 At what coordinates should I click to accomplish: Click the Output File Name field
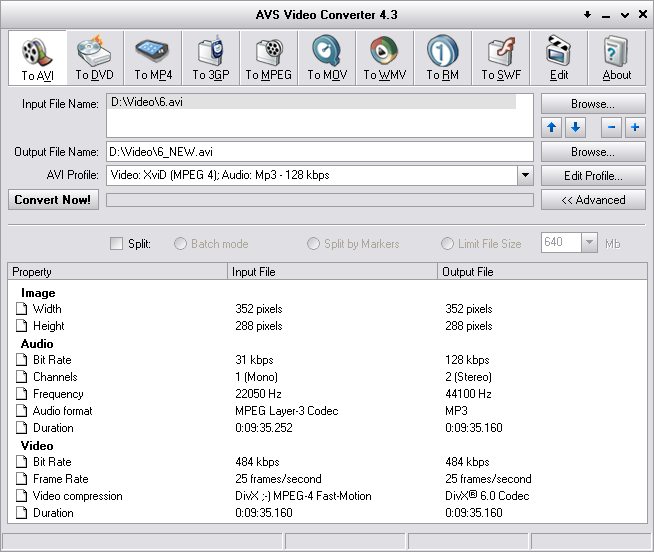pos(320,152)
